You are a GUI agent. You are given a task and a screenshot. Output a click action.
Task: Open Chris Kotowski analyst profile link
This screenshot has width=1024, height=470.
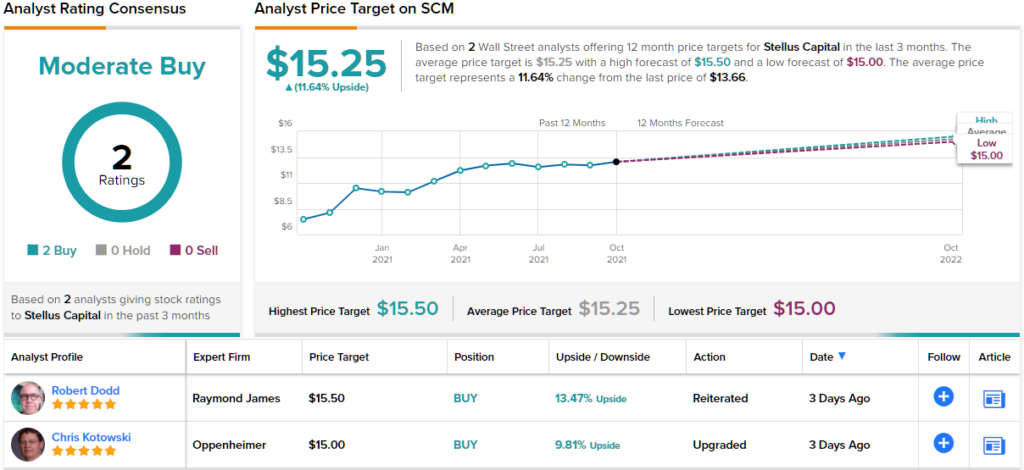tap(91, 436)
